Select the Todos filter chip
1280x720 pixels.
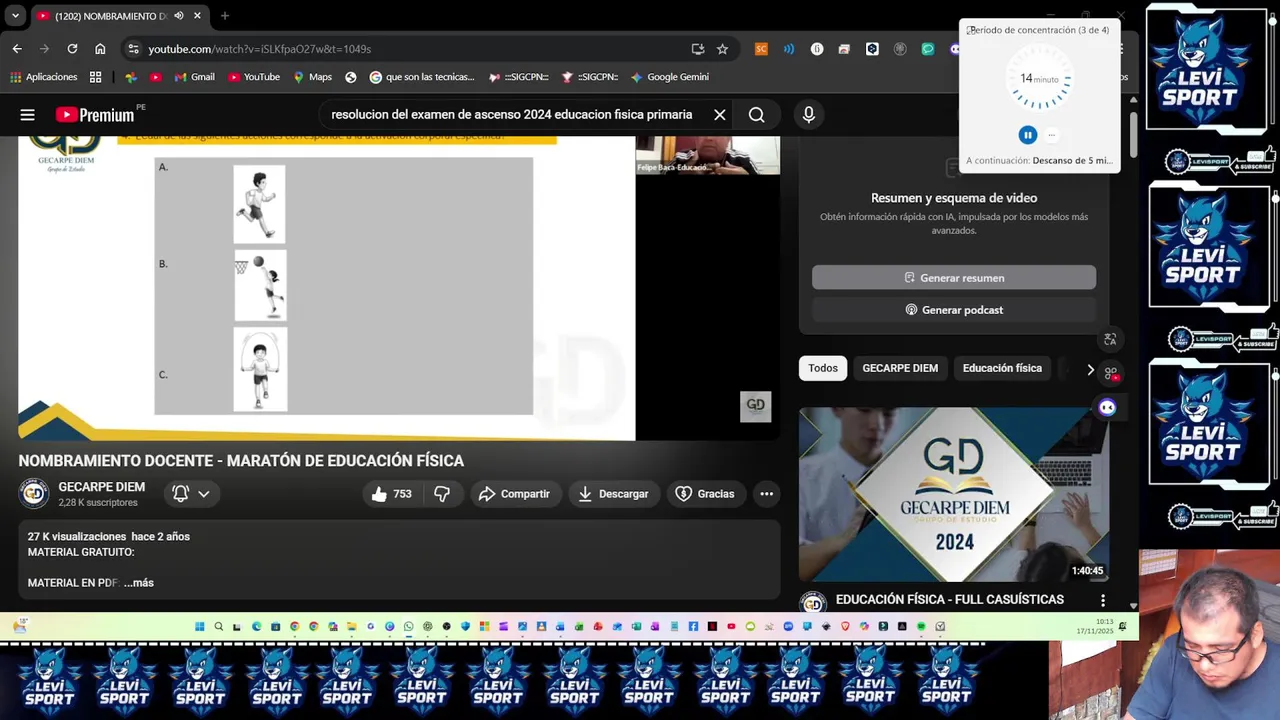[823, 368]
